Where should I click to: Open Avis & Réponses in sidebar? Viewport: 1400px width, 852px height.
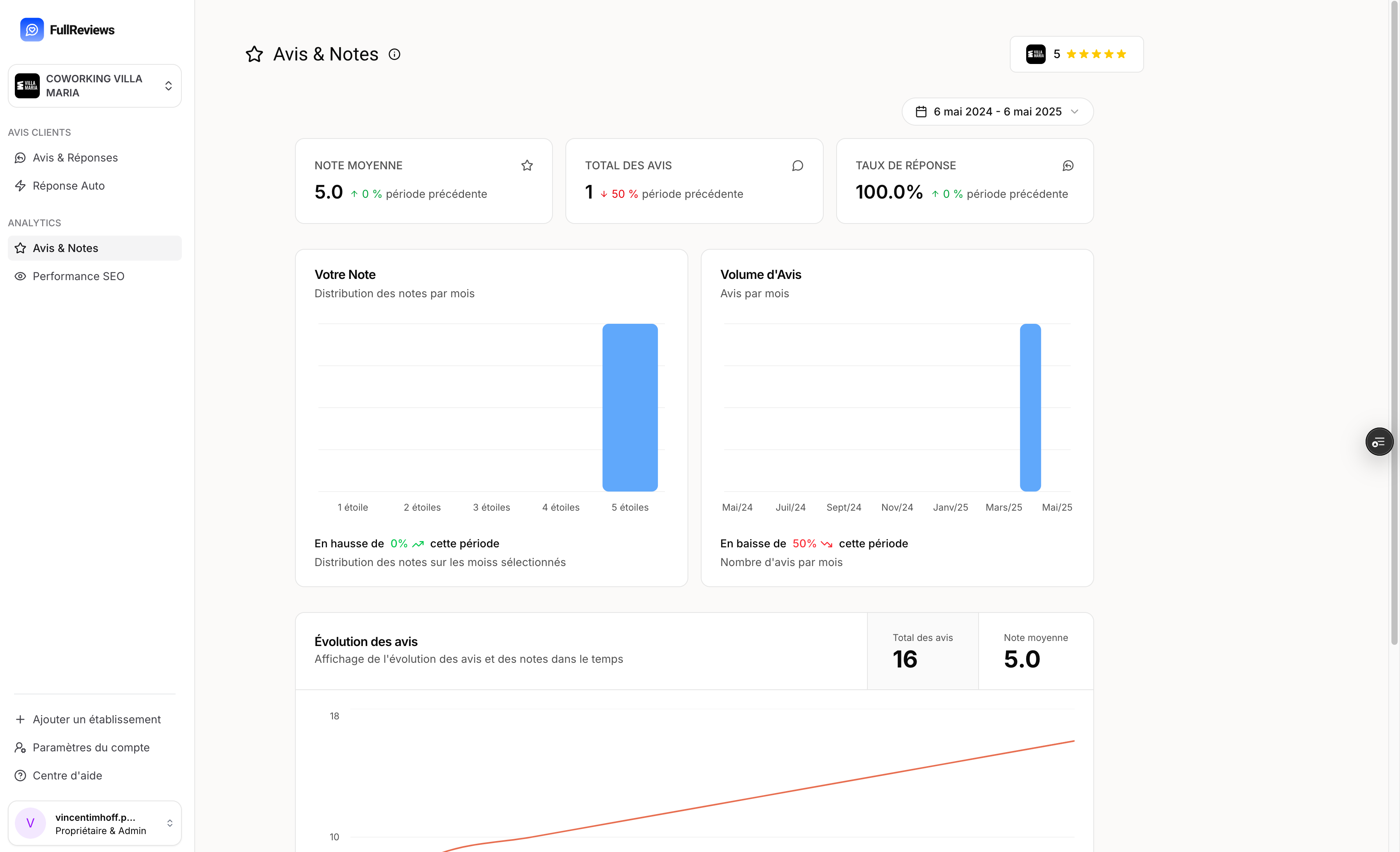click(95, 157)
